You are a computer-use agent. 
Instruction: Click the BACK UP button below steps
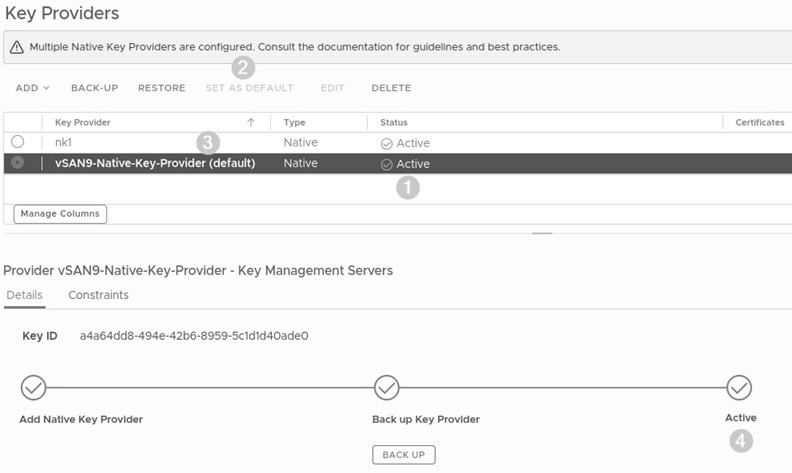pyautogui.click(x=404, y=455)
